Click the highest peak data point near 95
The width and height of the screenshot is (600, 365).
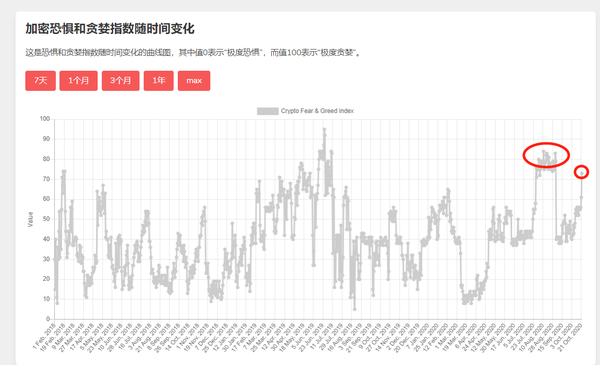coord(324,130)
